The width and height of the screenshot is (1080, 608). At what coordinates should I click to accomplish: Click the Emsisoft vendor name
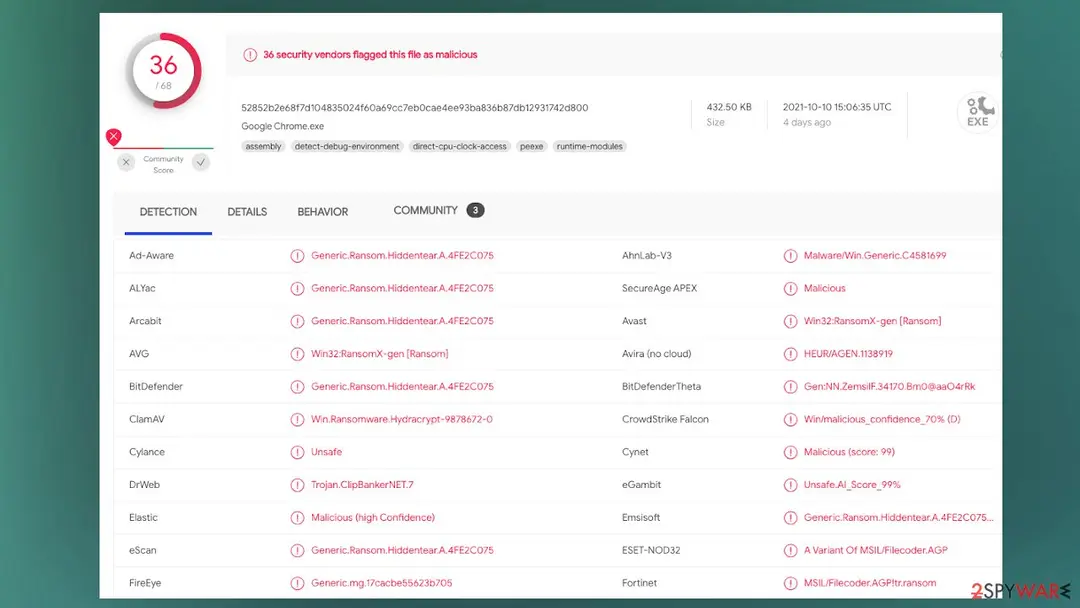pos(641,518)
